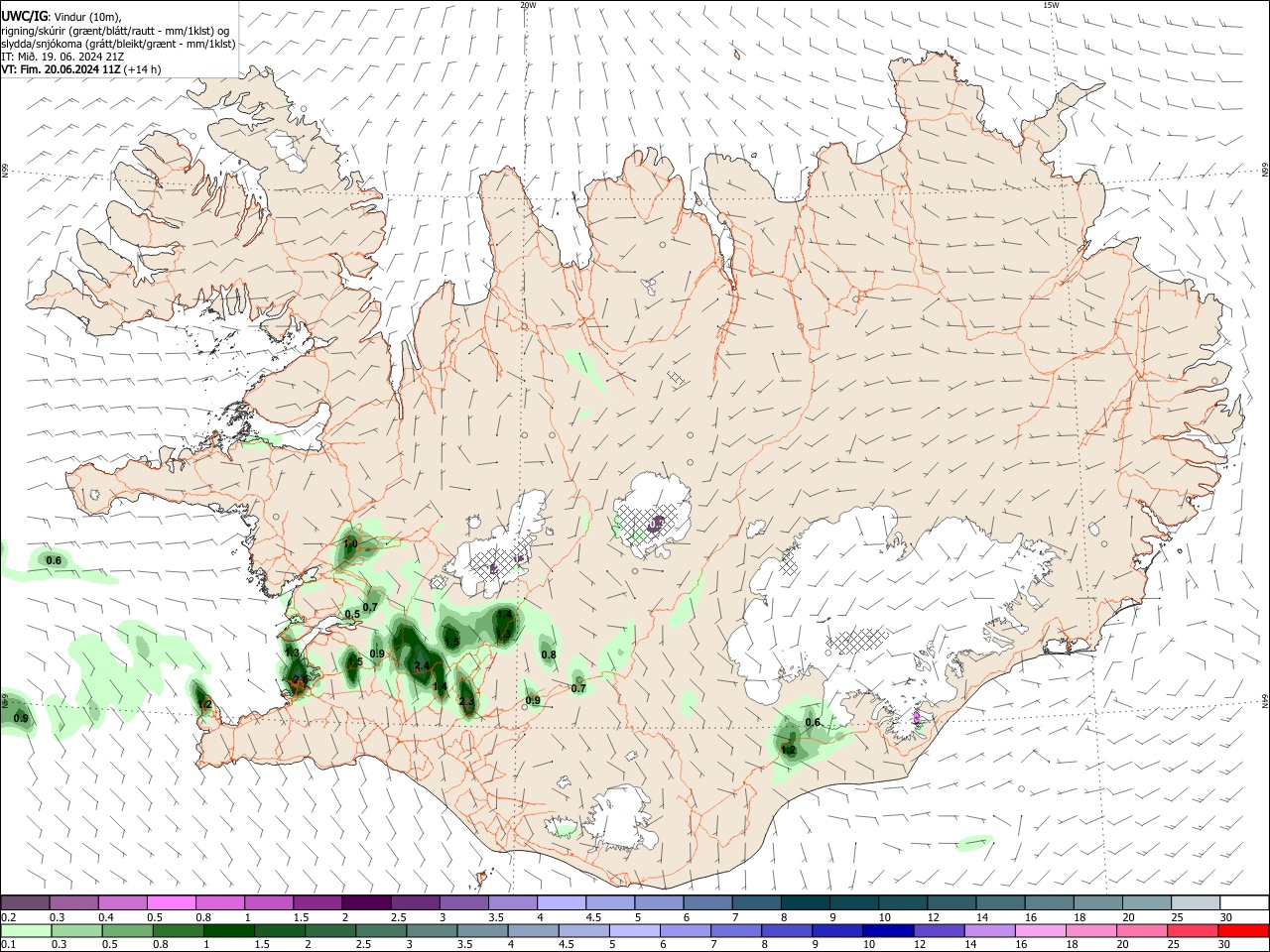The height and width of the screenshot is (952, 1270).
Task: Select the pale grey snow swatch between 25 and 30
Action: click(1195, 902)
